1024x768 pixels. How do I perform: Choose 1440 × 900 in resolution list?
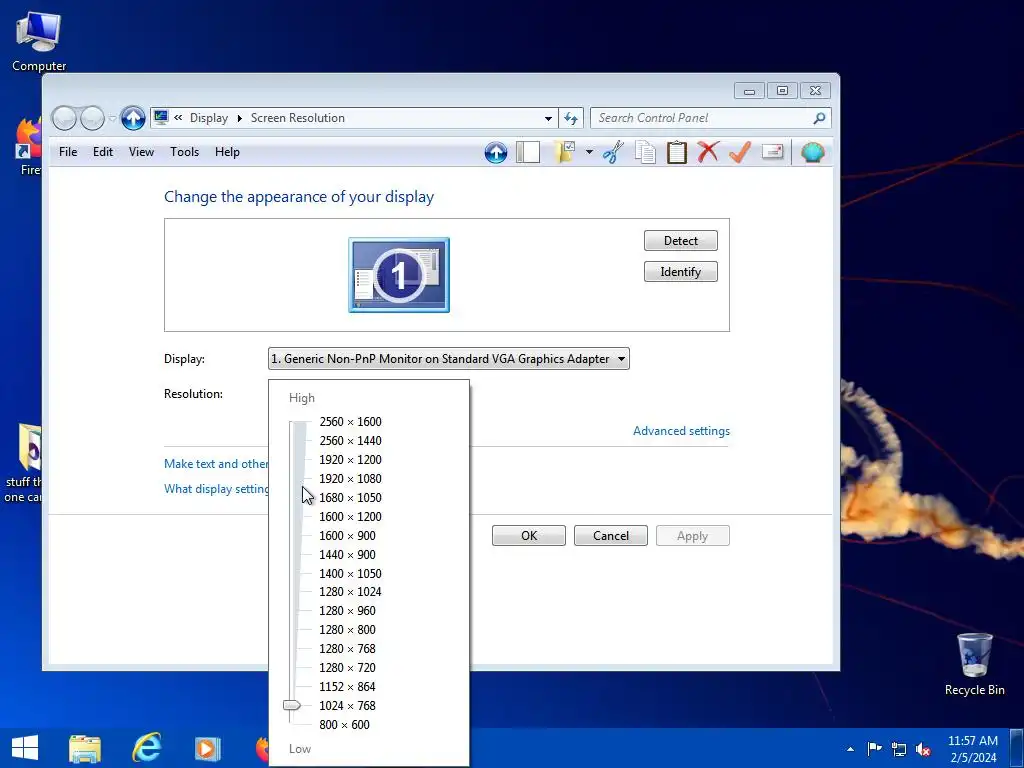[x=347, y=554]
